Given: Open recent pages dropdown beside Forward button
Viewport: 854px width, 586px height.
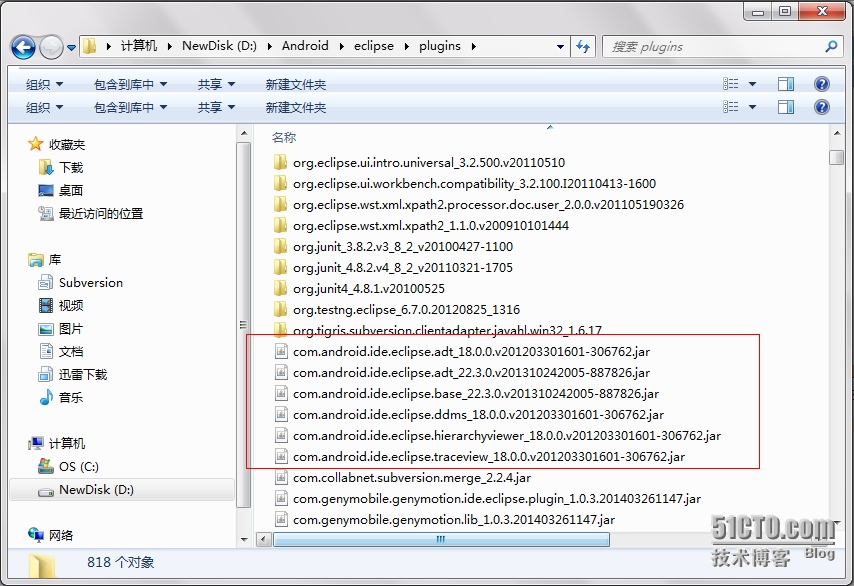Looking at the screenshot, I should [x=71, y=48].
